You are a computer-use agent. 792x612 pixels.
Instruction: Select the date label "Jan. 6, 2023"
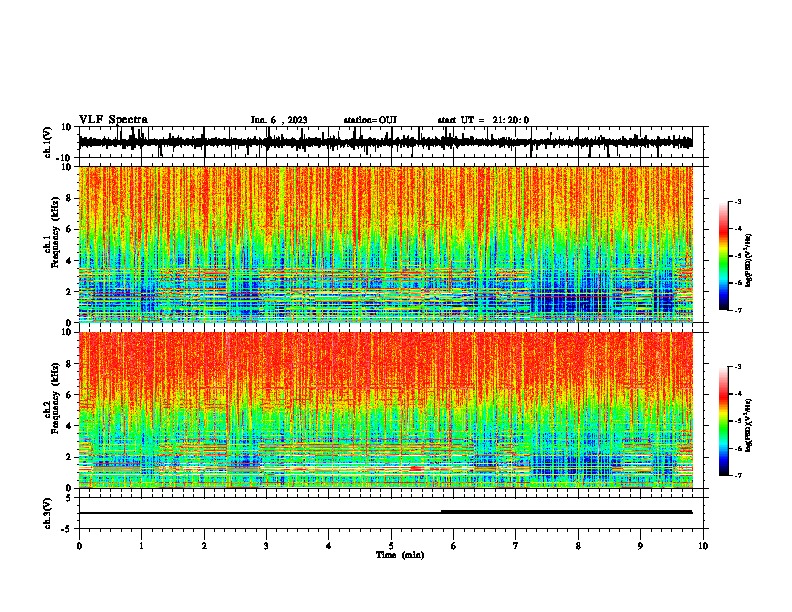[x=279, y=120]
